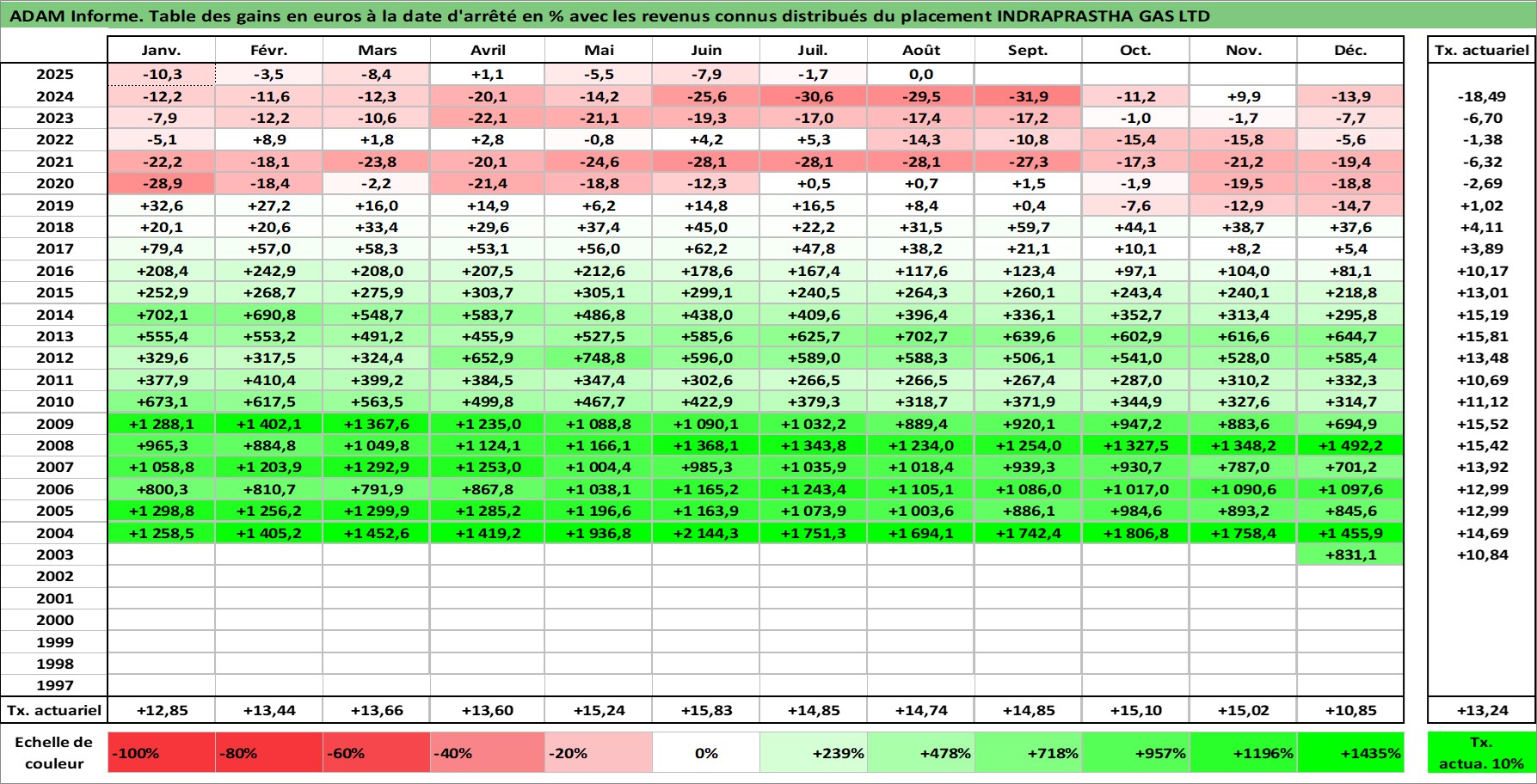1537x784 pixels.
Task: Click the +1 402,1 cell in Févr. 2009
Action: [x=269, y=424]
